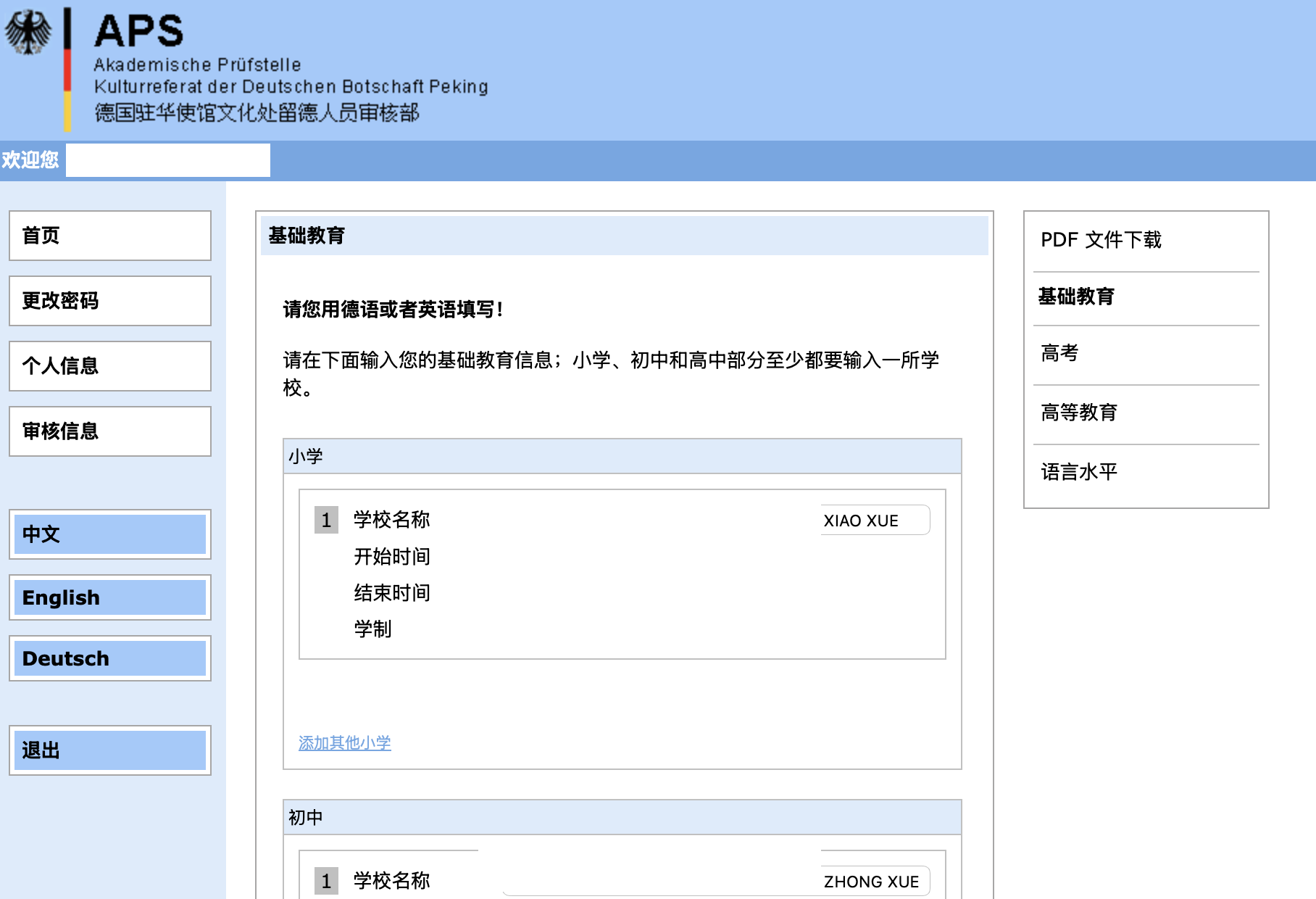1316x899 pixels.
Task: Click the username field beside 欢迎您
Action: (x=168, y=160)
